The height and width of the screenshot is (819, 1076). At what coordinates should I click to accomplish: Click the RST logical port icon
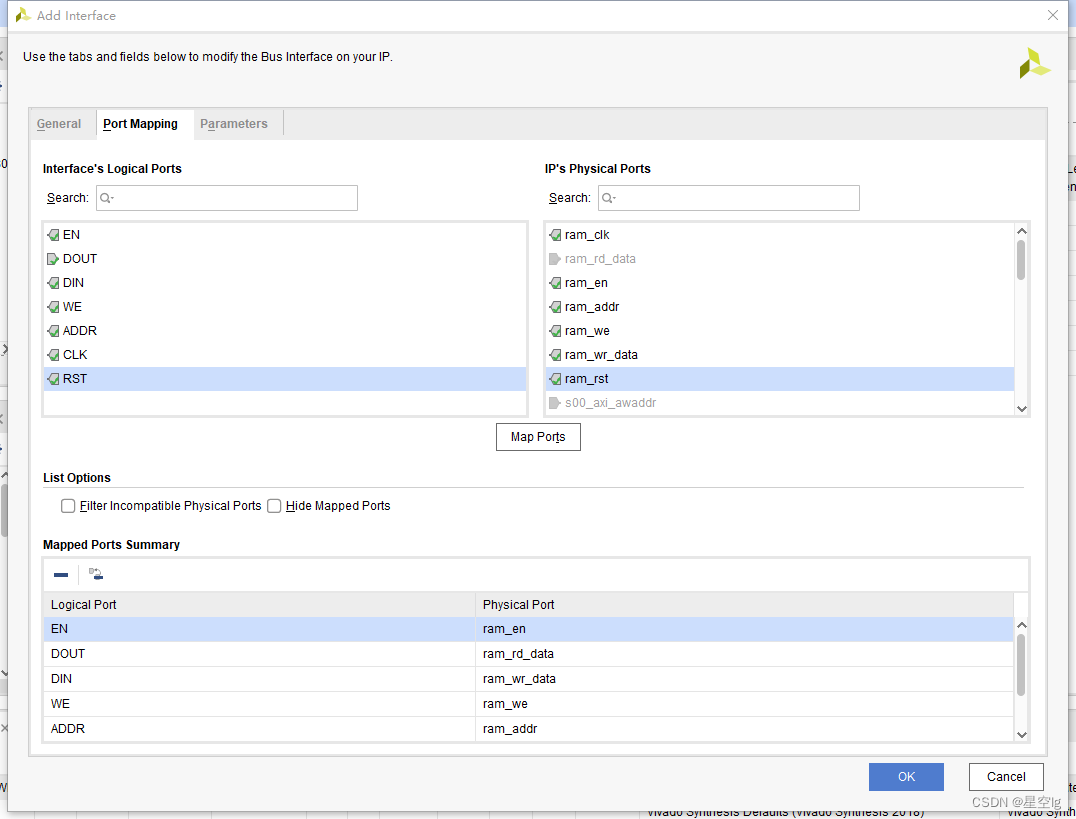[x=53, y=379]
